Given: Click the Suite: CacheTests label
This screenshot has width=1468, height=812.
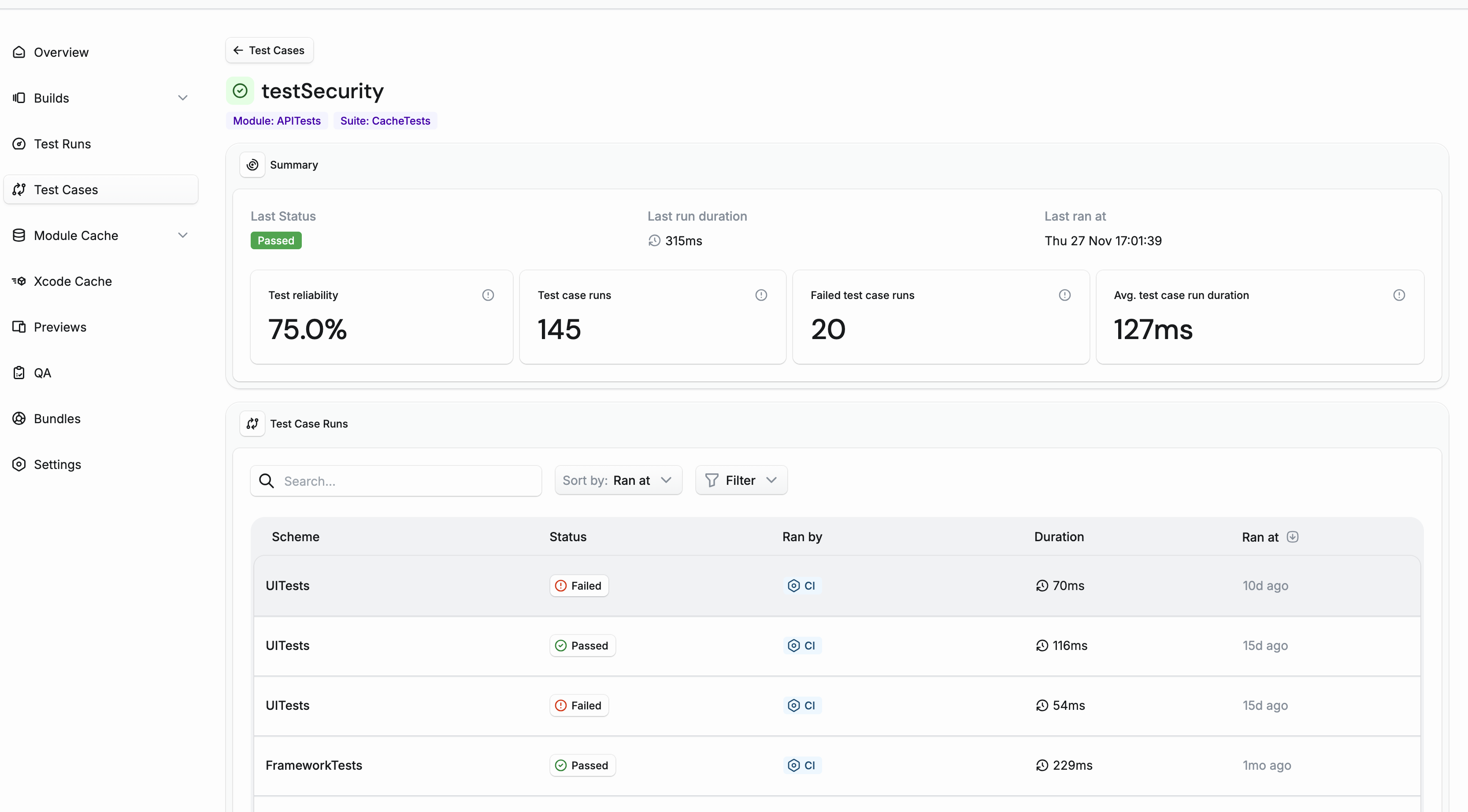Looking at the screenshot, I should click(x=385, y=121).
